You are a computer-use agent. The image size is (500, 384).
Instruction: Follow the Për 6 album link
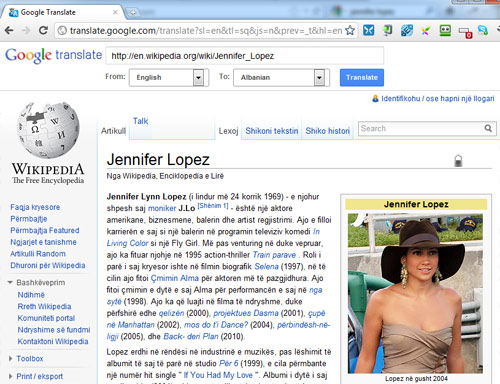point(228,363)
